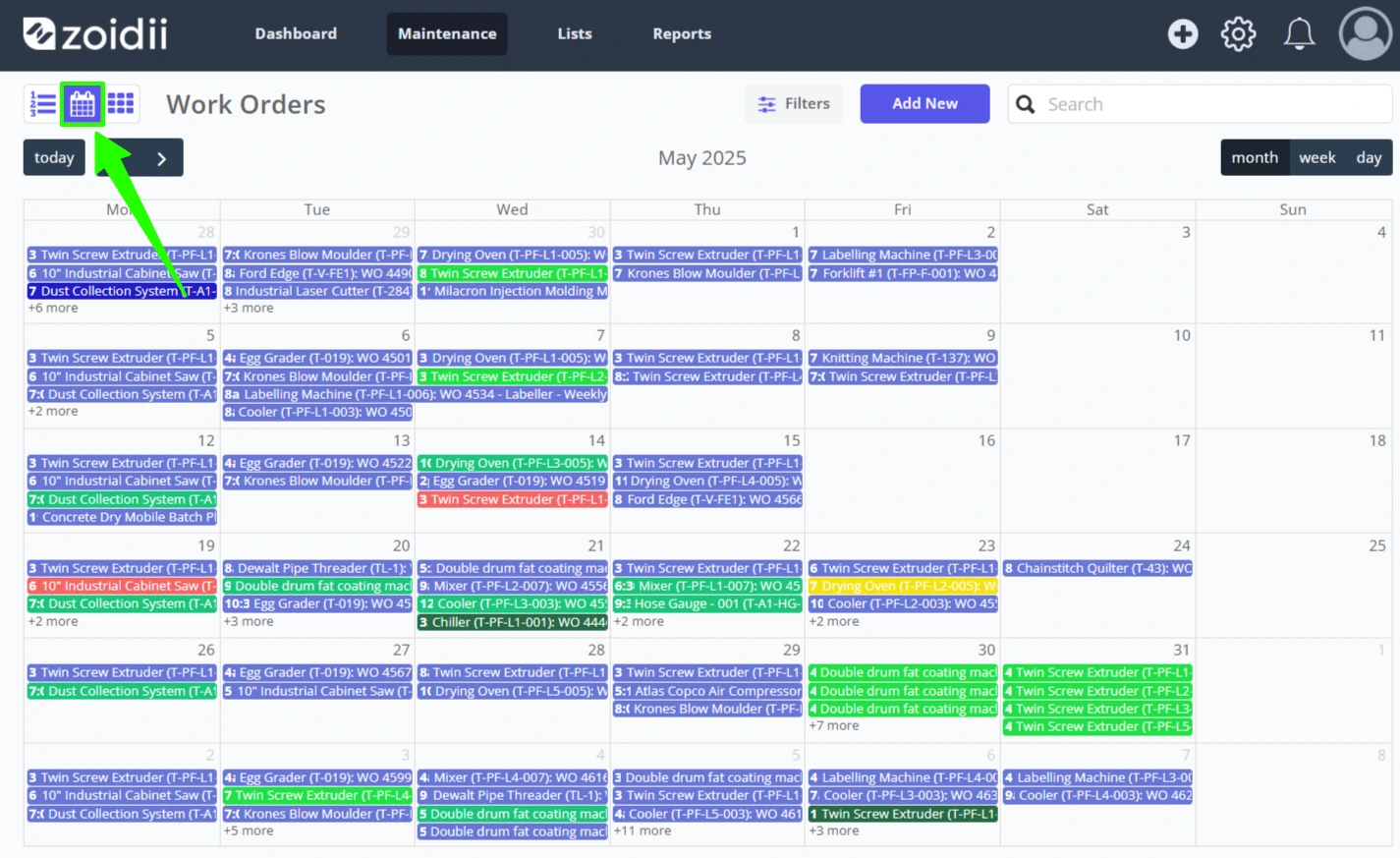Go to next month with chevron arrow
The width and height of the screenshot is (1400, 858).
[x=162, y=158]
